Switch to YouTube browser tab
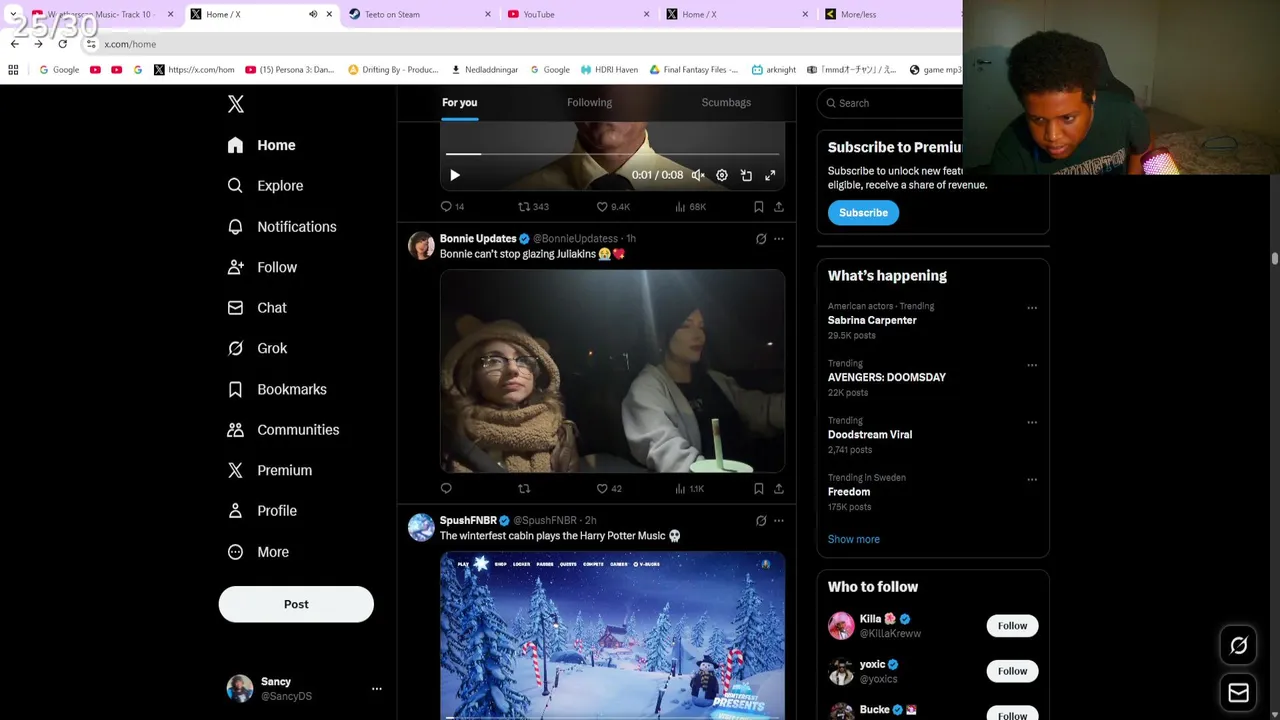The height and width of the screenshot is (720, 1280). 577,14
